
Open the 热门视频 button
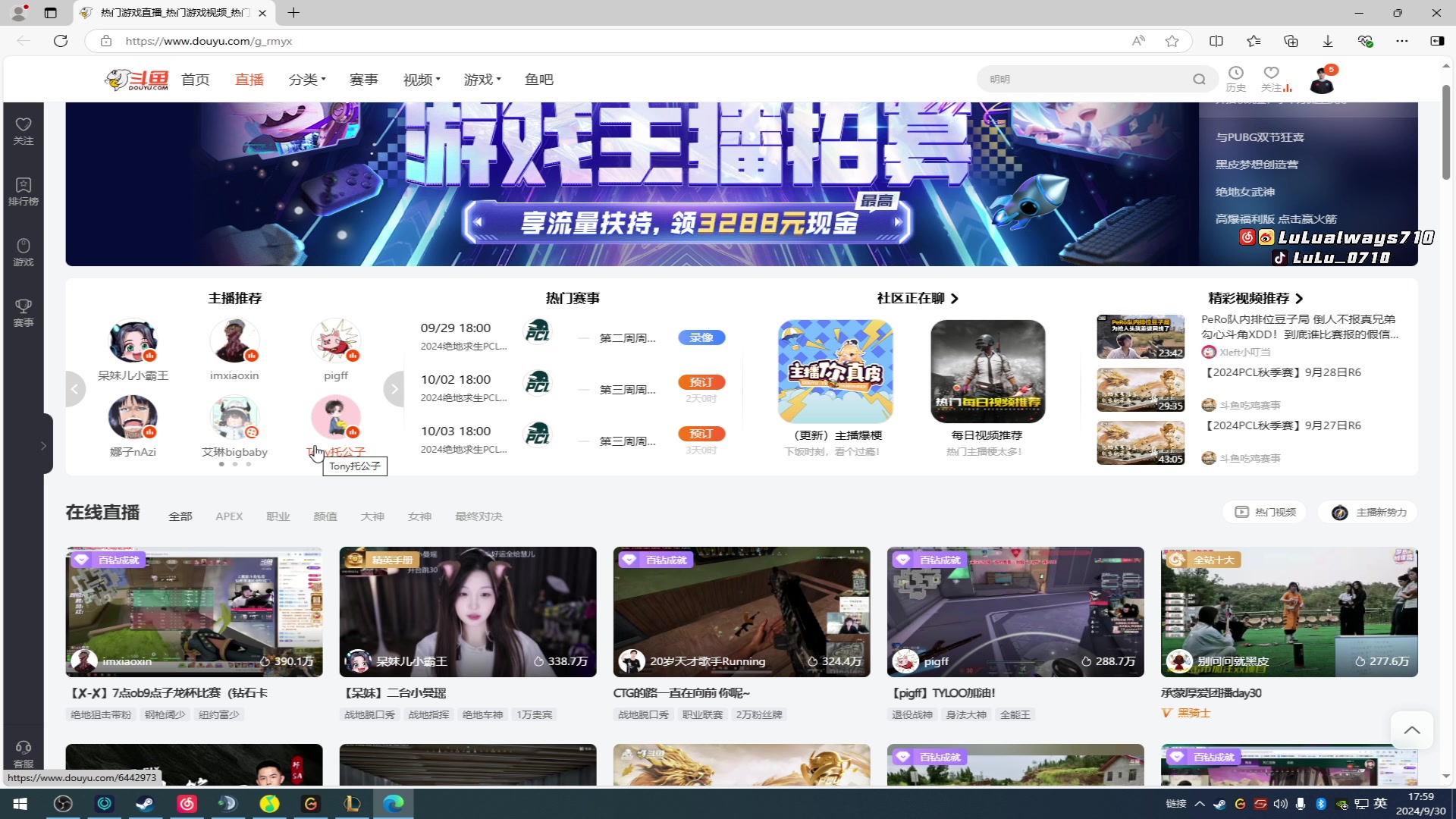tap(1265, 513)
